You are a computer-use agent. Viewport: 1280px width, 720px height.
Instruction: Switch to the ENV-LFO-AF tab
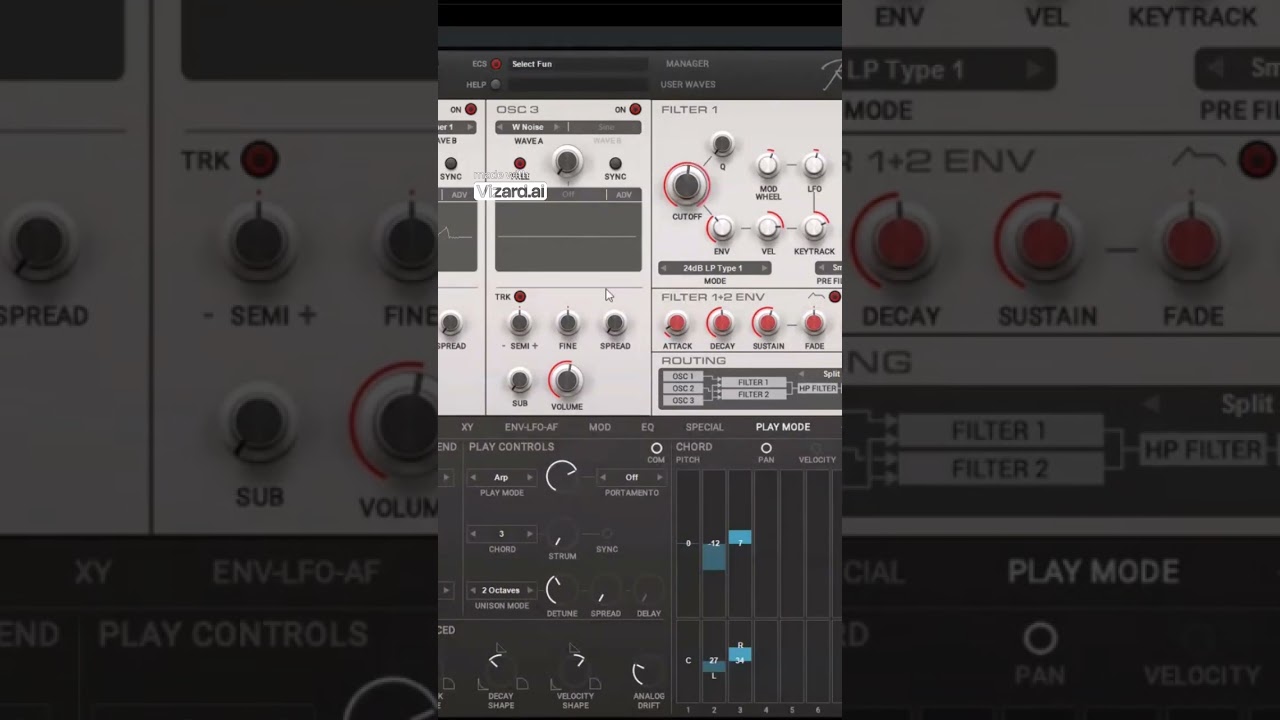tap(531, 427)
